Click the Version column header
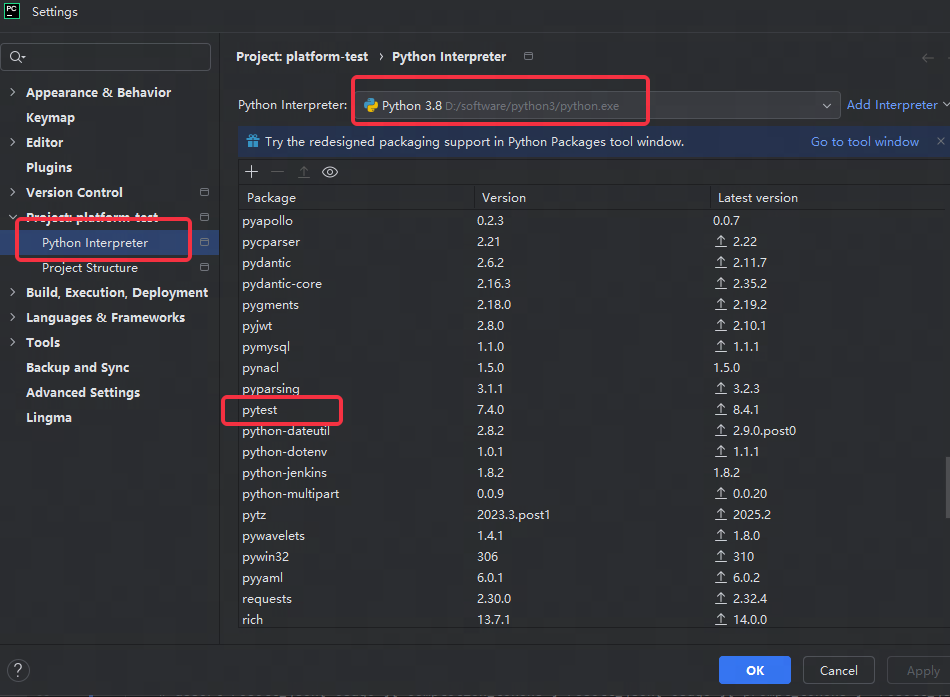The image size is (950, 697). coord(592,198)
